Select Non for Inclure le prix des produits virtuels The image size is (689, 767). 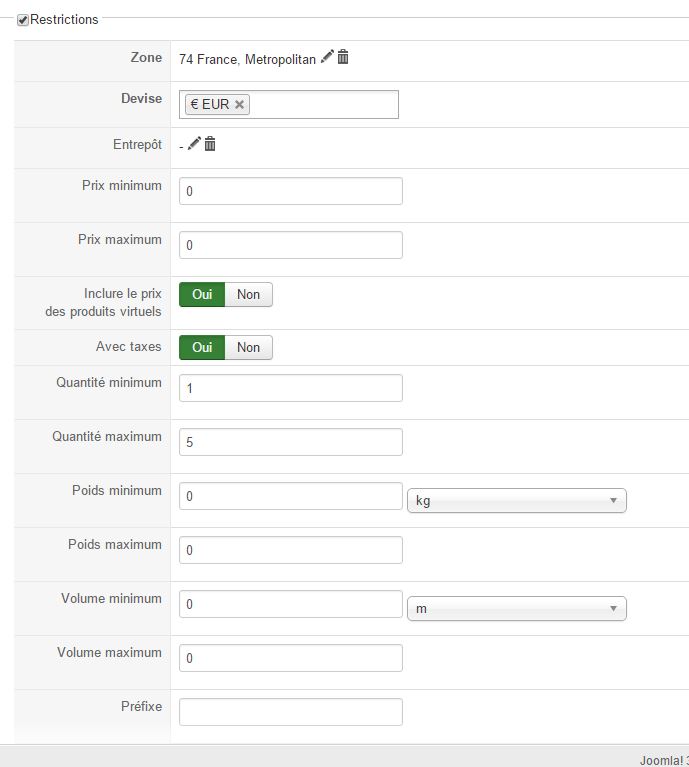click(248, 294)
